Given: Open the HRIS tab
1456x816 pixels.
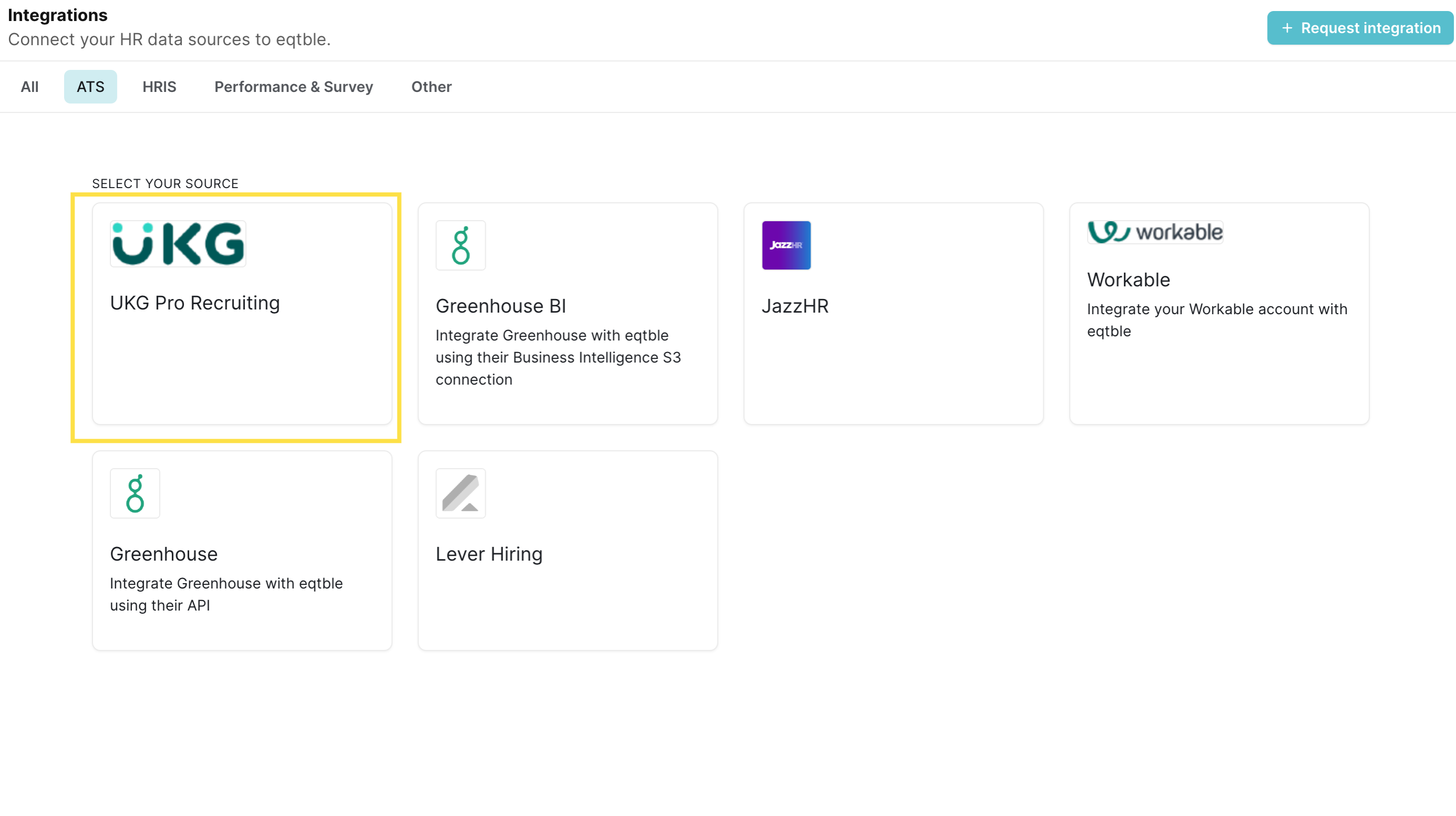Looking at the screenshot, I should (x=159, y=87).
